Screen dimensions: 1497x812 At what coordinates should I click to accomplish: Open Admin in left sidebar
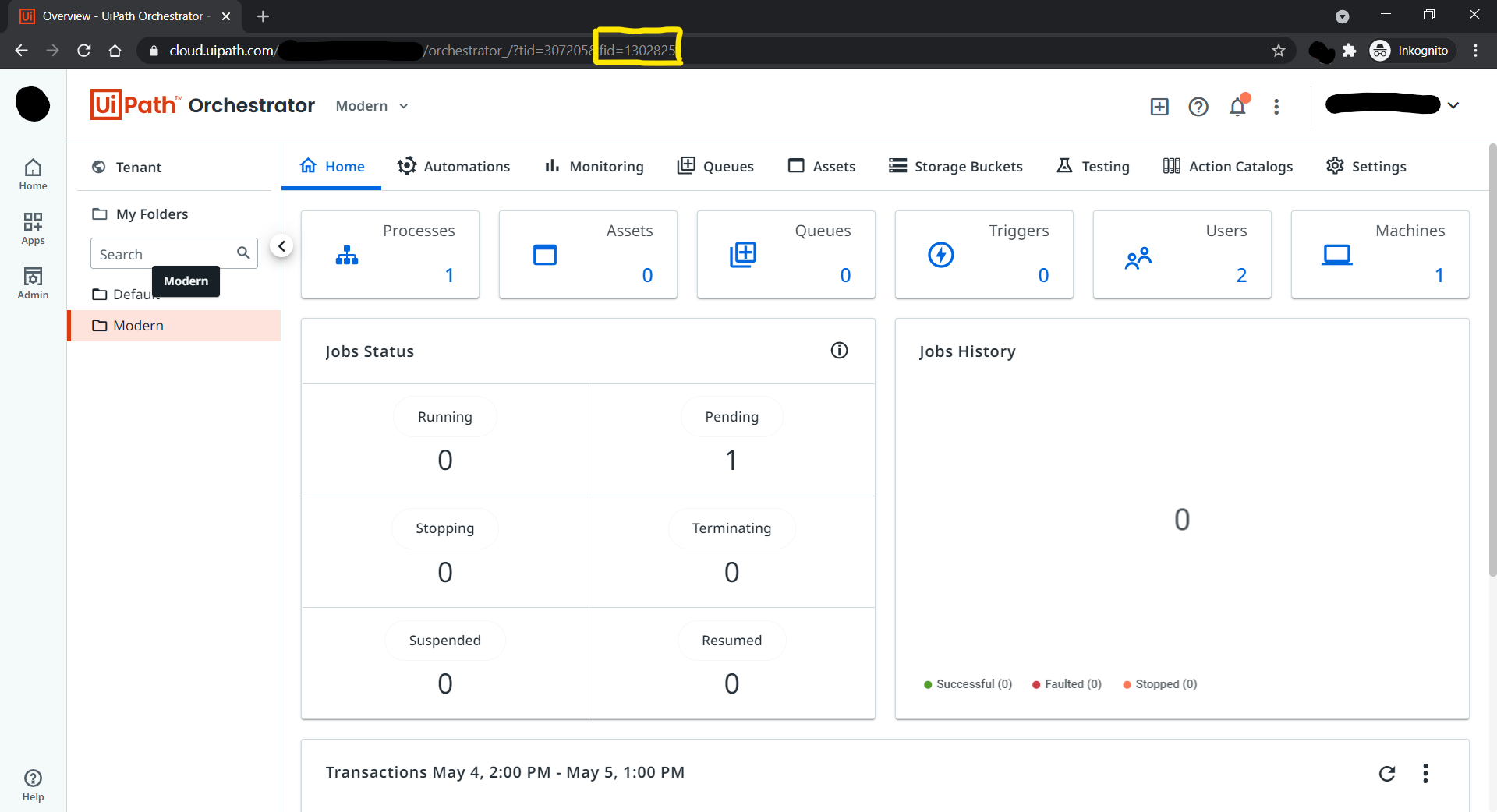point(33,283)
